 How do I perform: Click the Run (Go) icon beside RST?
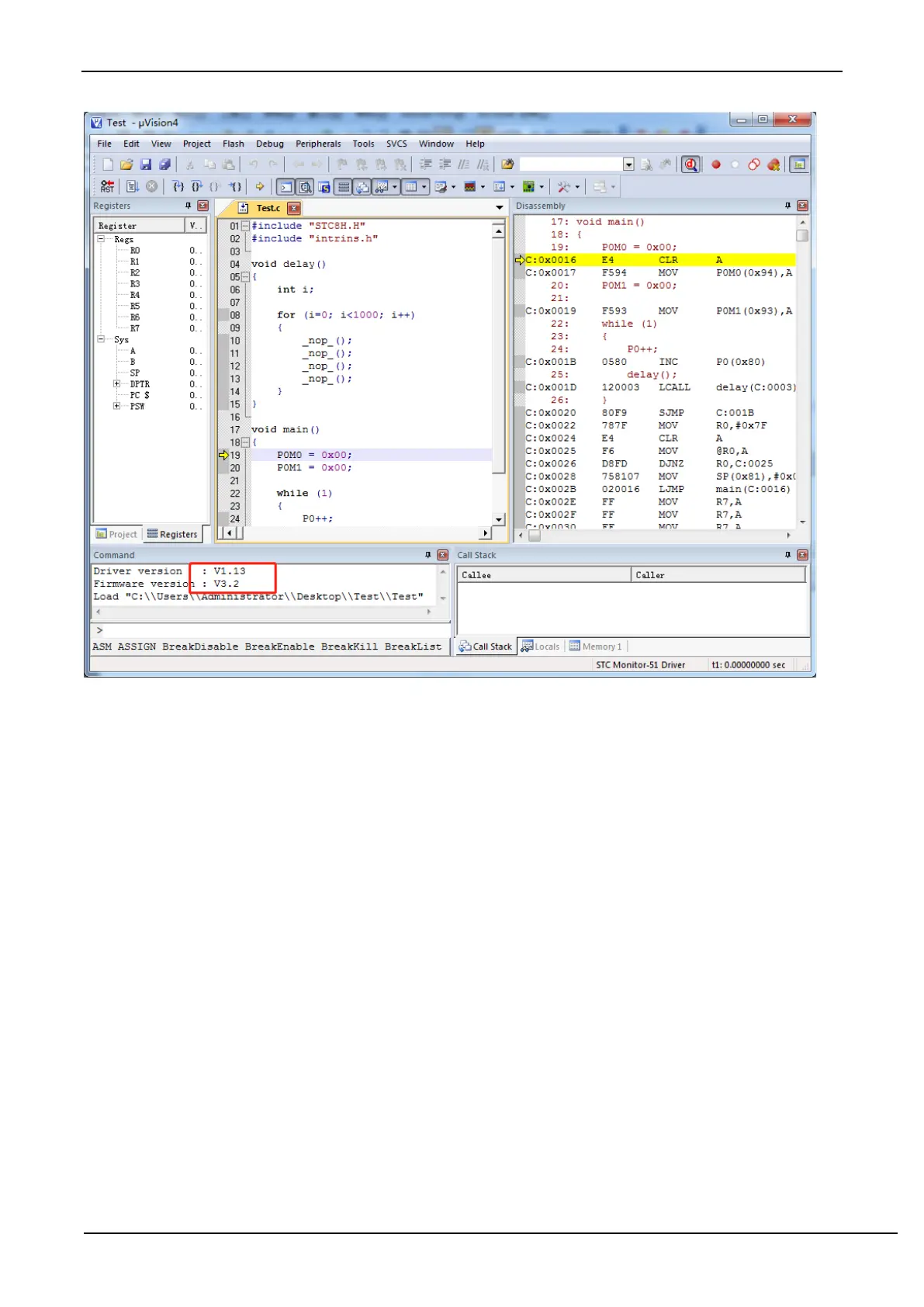(x=133, y=186)
